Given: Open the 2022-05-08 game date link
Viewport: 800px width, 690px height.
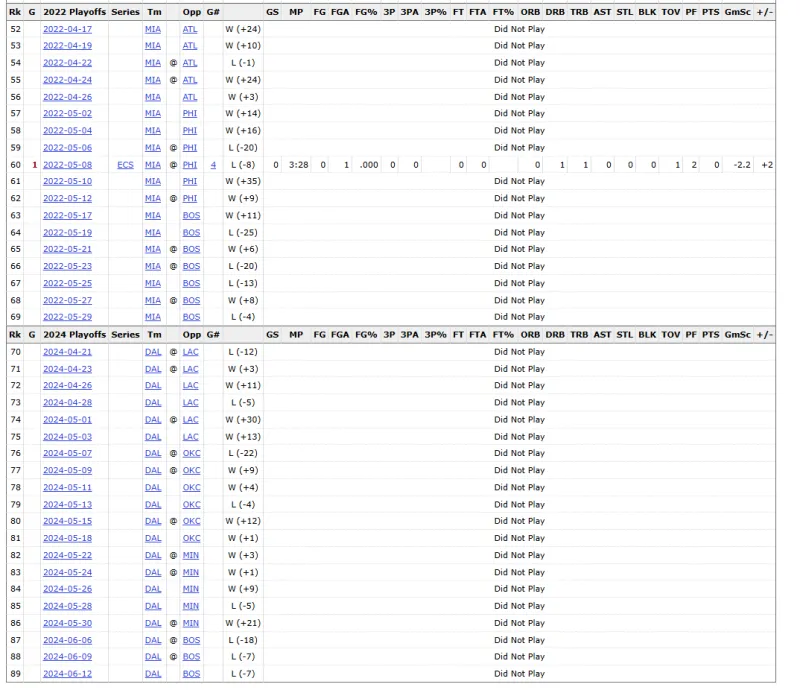Looking at the screenshot, I should click(67, 164).
